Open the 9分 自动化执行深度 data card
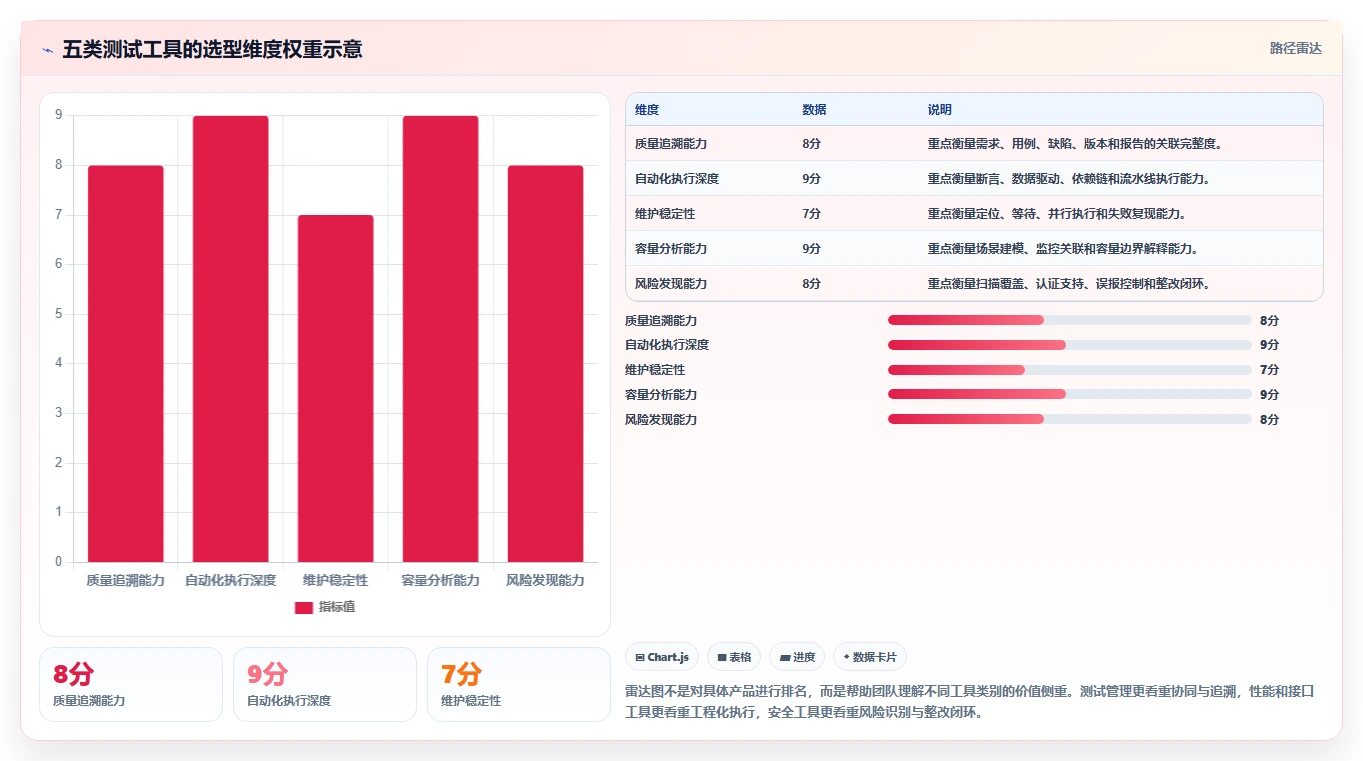This screenshot has height=761, width=1363. pos(325,684)
